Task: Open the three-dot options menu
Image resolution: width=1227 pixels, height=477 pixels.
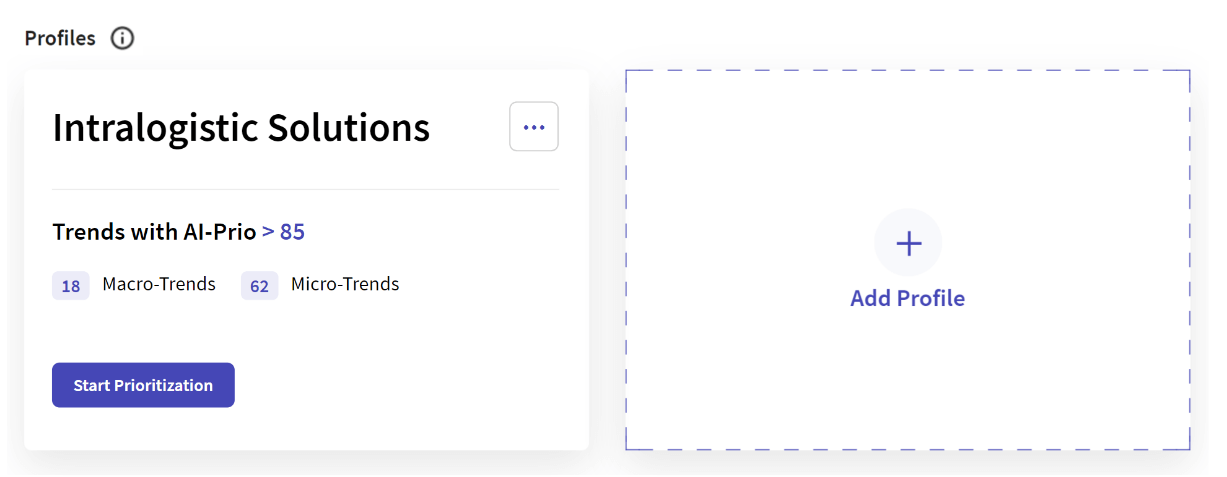Action: pos(534,127)
